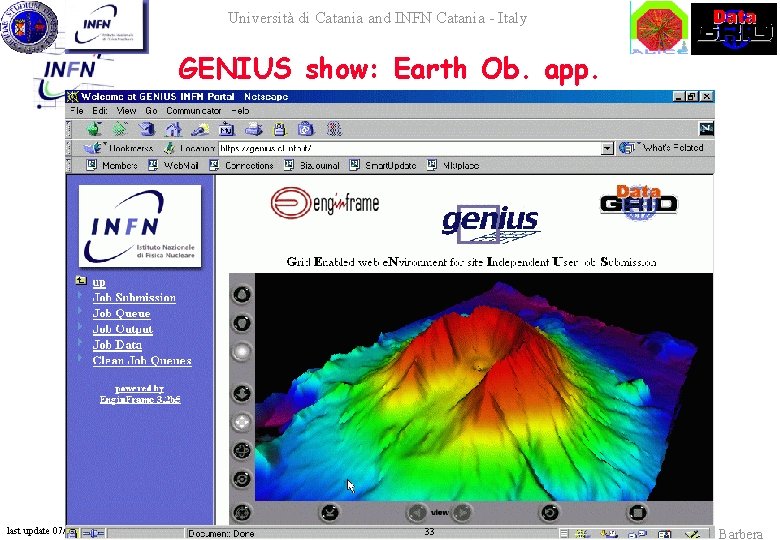Go to next viewpoint right of view label
Screen dimensions: 780x540
462,512
